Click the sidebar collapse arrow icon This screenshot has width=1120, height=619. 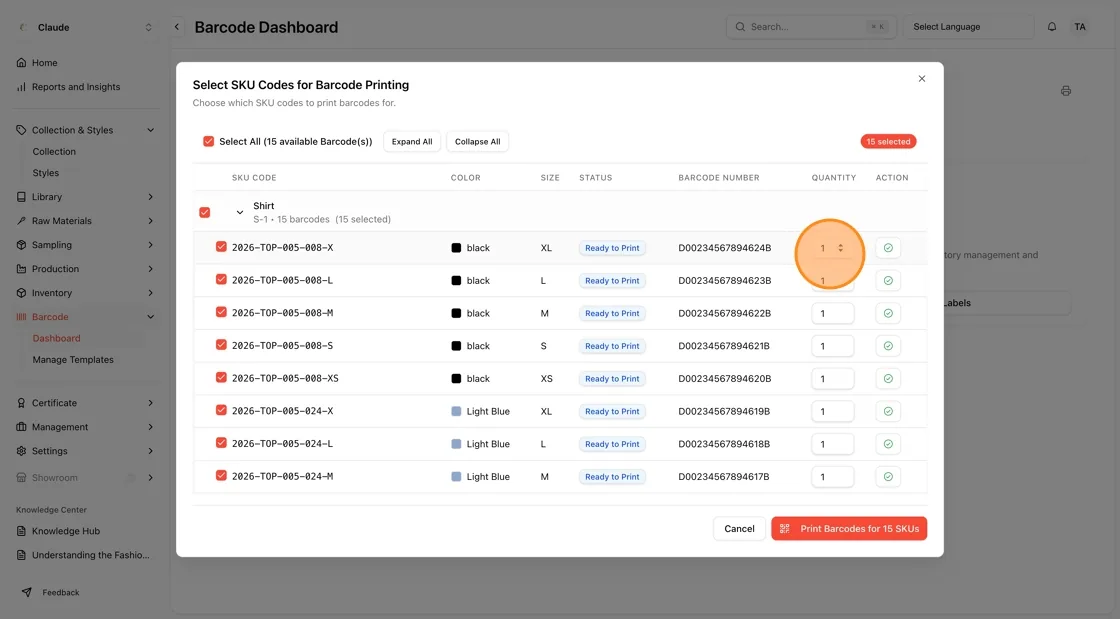click(176, 27)
